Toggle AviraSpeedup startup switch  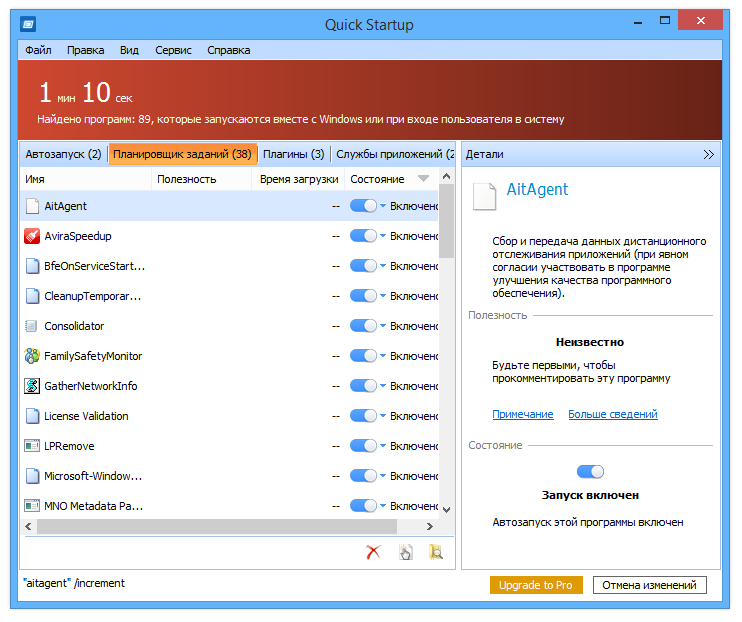363,236
